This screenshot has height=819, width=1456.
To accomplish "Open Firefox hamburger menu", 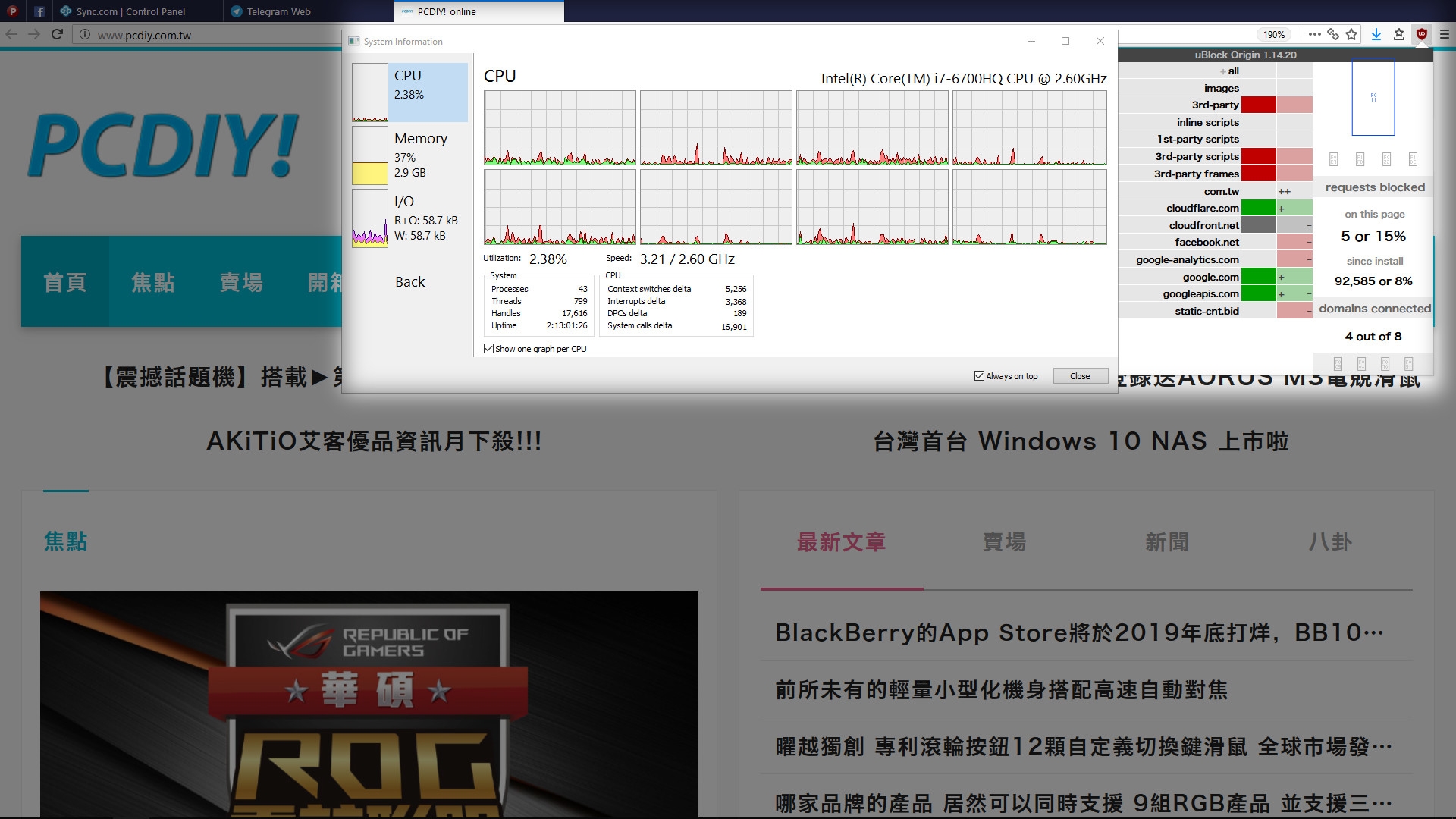I will click(1445, 34).
